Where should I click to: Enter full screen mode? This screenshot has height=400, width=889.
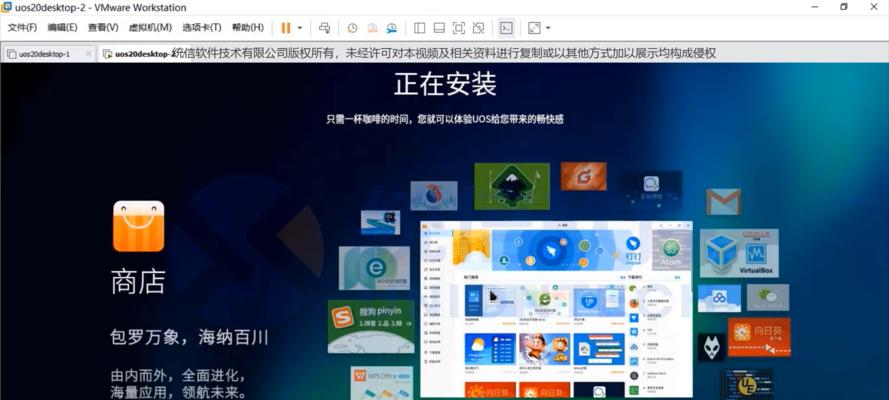pyautogui.click(x=459, y=28)
